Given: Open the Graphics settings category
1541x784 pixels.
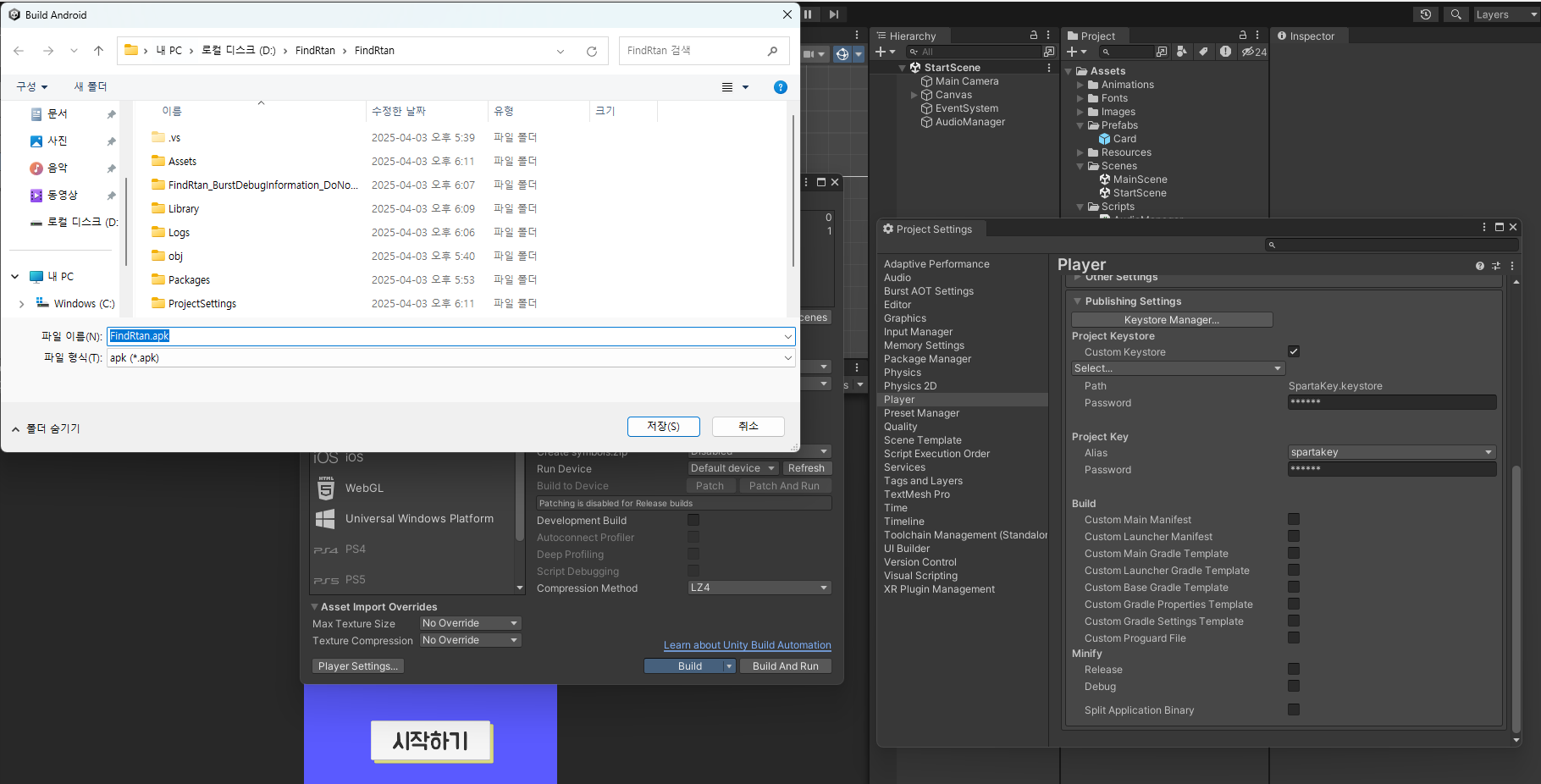Looking at the screenshot, I should 905,318.
